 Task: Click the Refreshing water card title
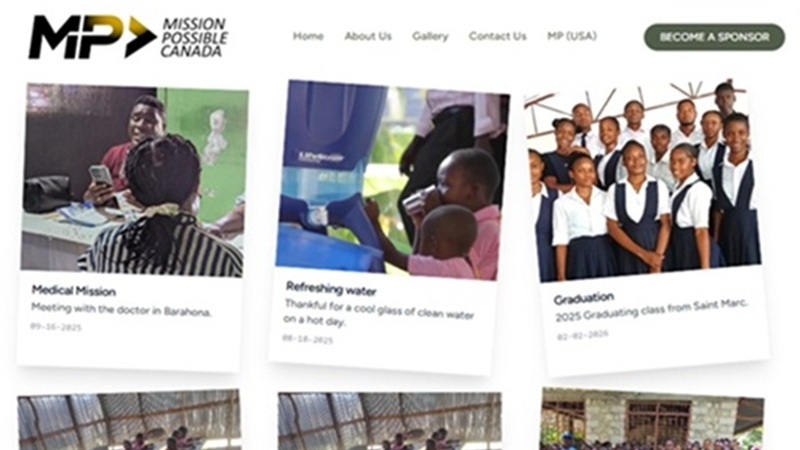click(331, 289)
